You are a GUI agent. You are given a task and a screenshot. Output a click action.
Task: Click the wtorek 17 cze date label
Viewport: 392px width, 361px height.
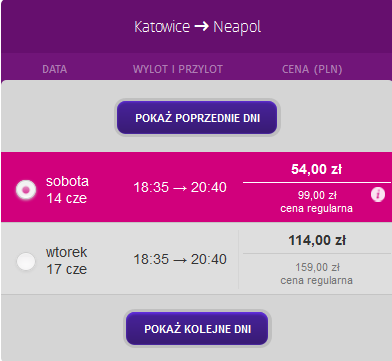click(67, 261)
